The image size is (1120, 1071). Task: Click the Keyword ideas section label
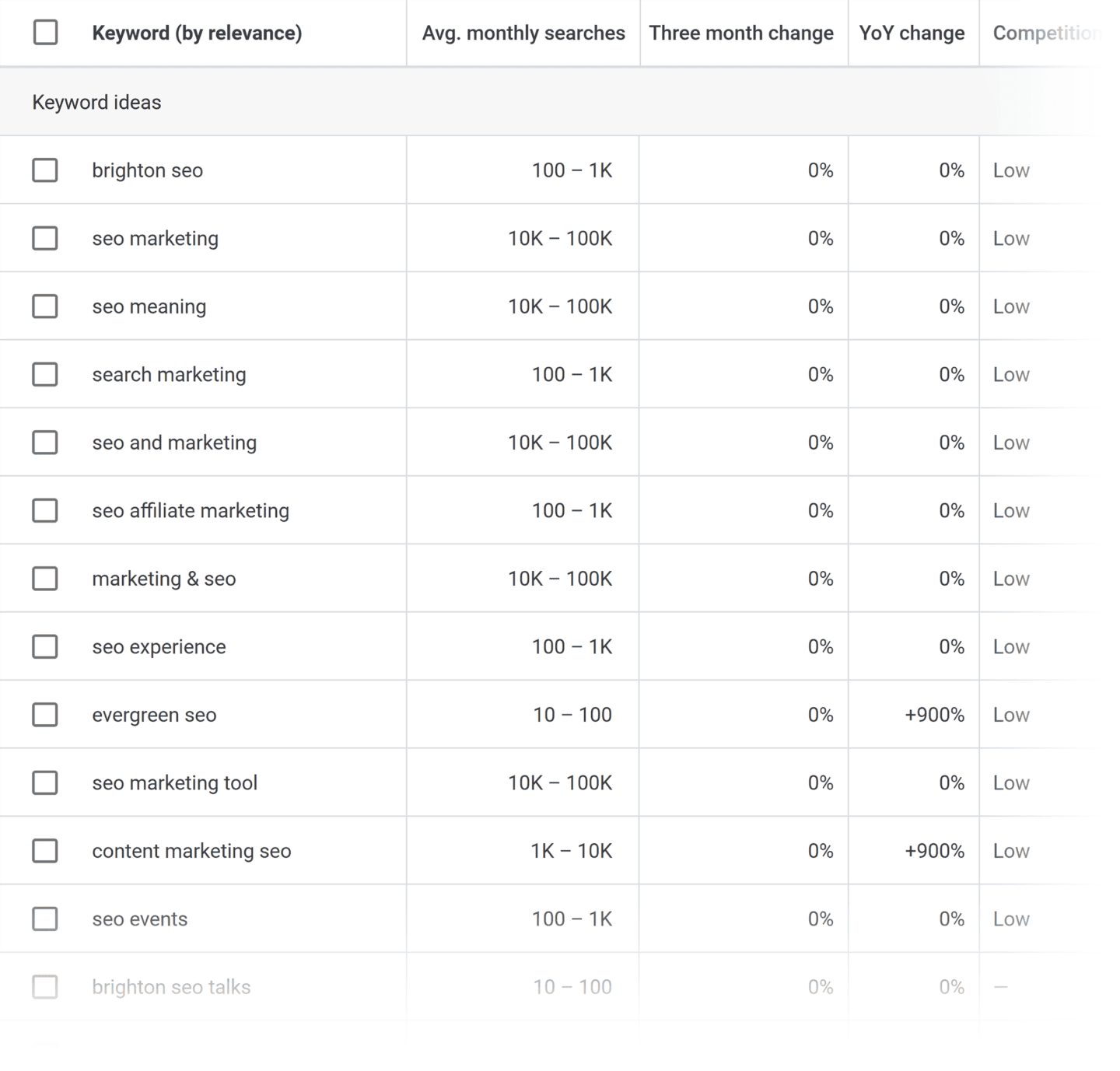tap(96, 102)
